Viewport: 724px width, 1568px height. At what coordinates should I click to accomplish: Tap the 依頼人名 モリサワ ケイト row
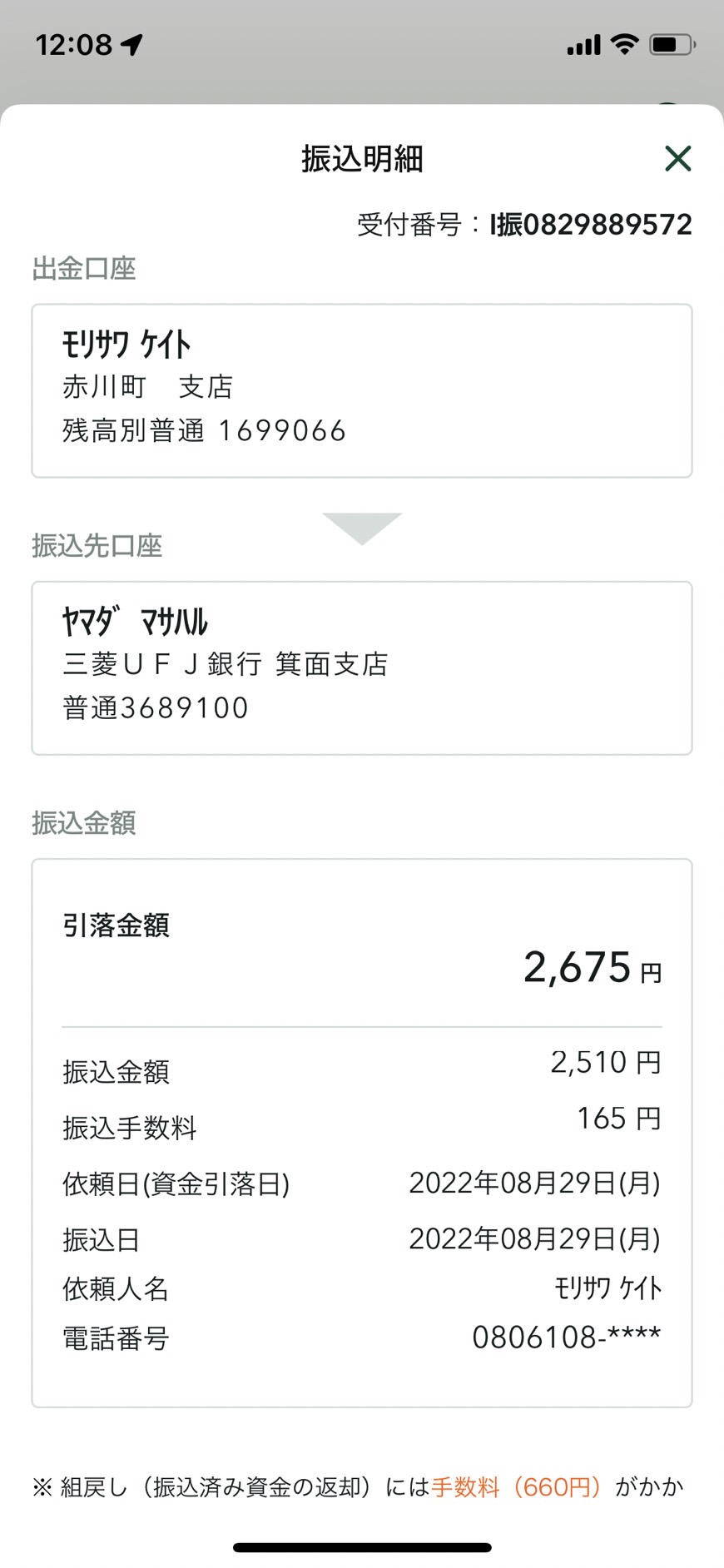pyautogui.click(x=362, y=1288)
